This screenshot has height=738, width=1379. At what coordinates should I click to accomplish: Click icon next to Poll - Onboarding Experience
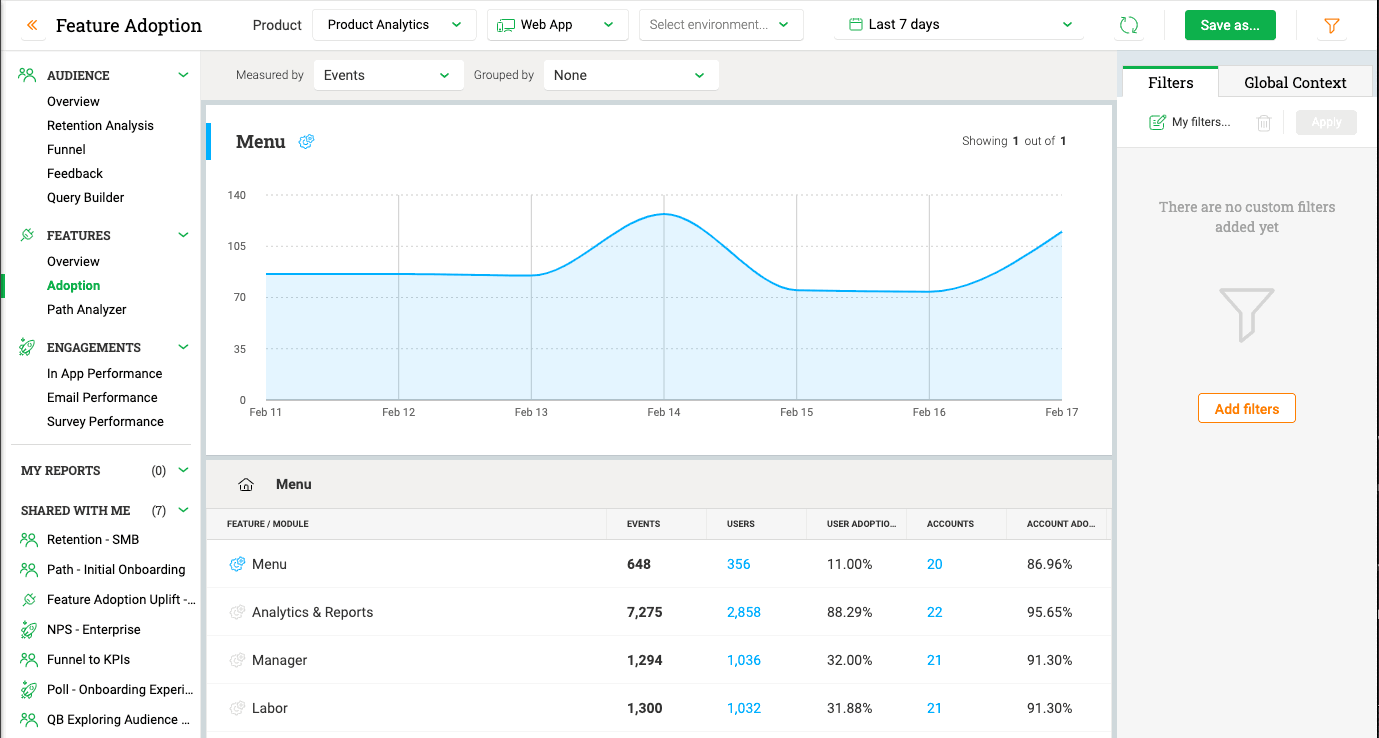click(28, 690)
